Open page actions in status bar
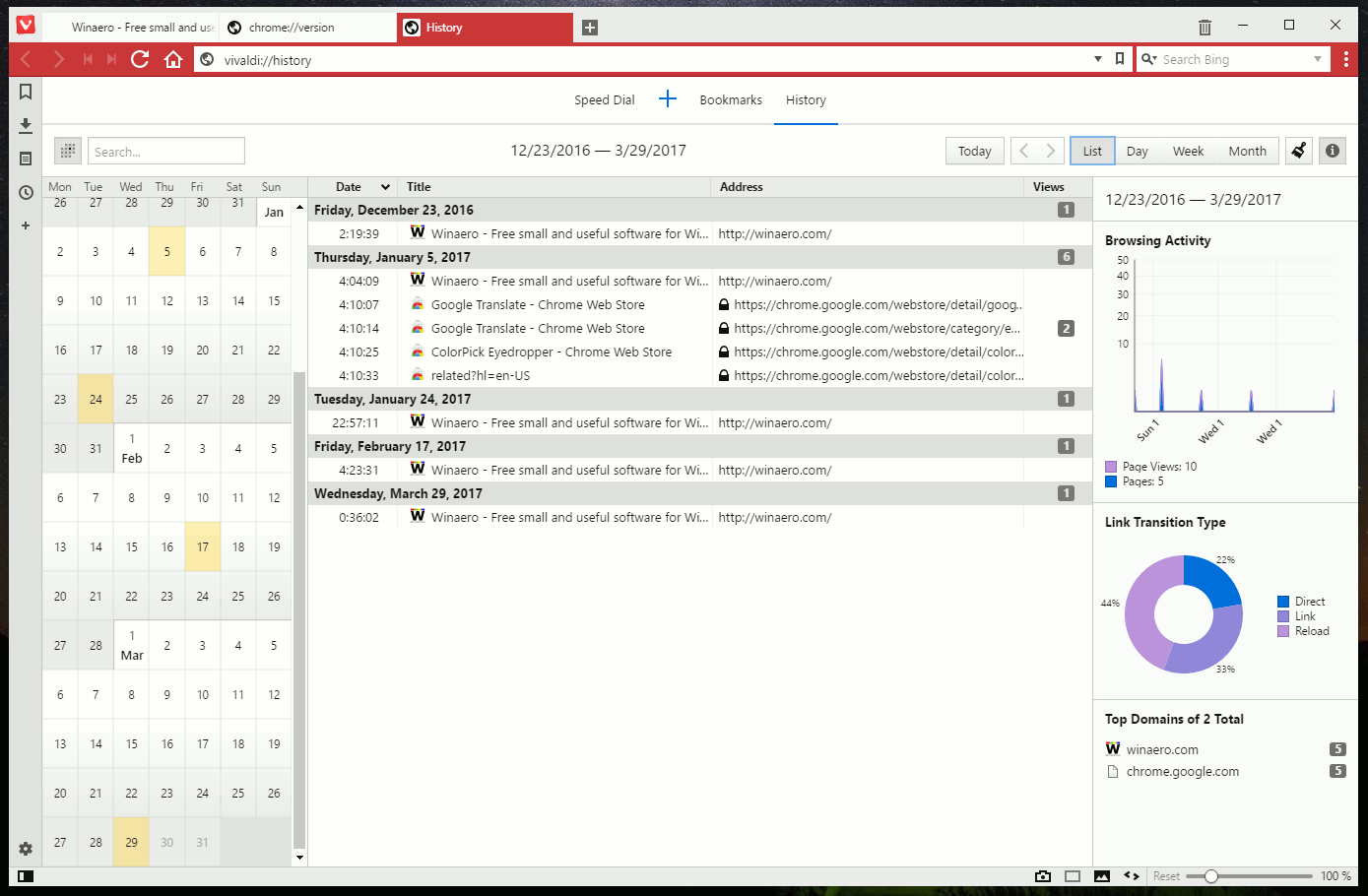 tap(1132, 876)
